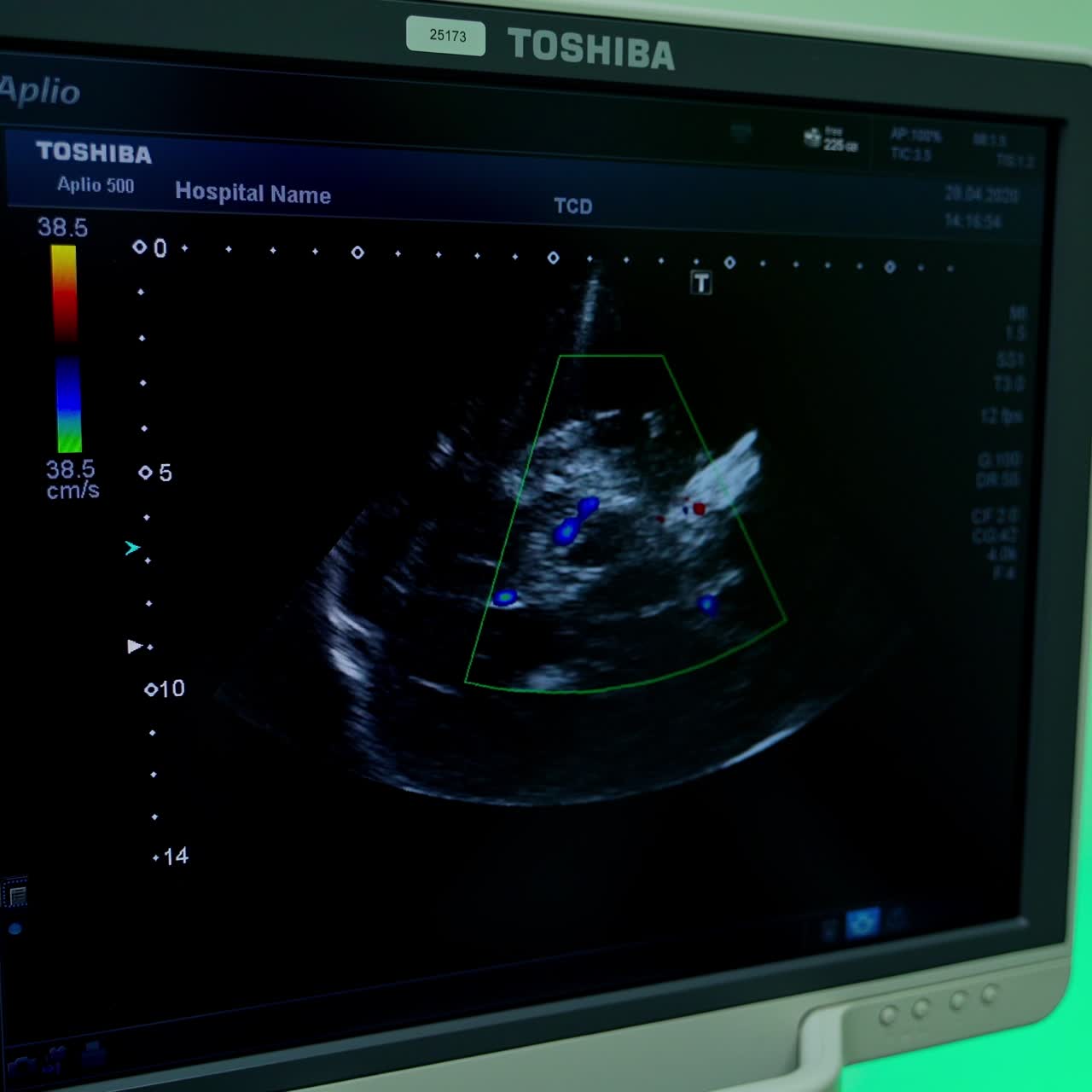Open the thumbnail/clipboard icon in the bottom-left corner
The width and height of the screenshot is (1092, 1092).
pyautogui.click(x=15, y=893)
